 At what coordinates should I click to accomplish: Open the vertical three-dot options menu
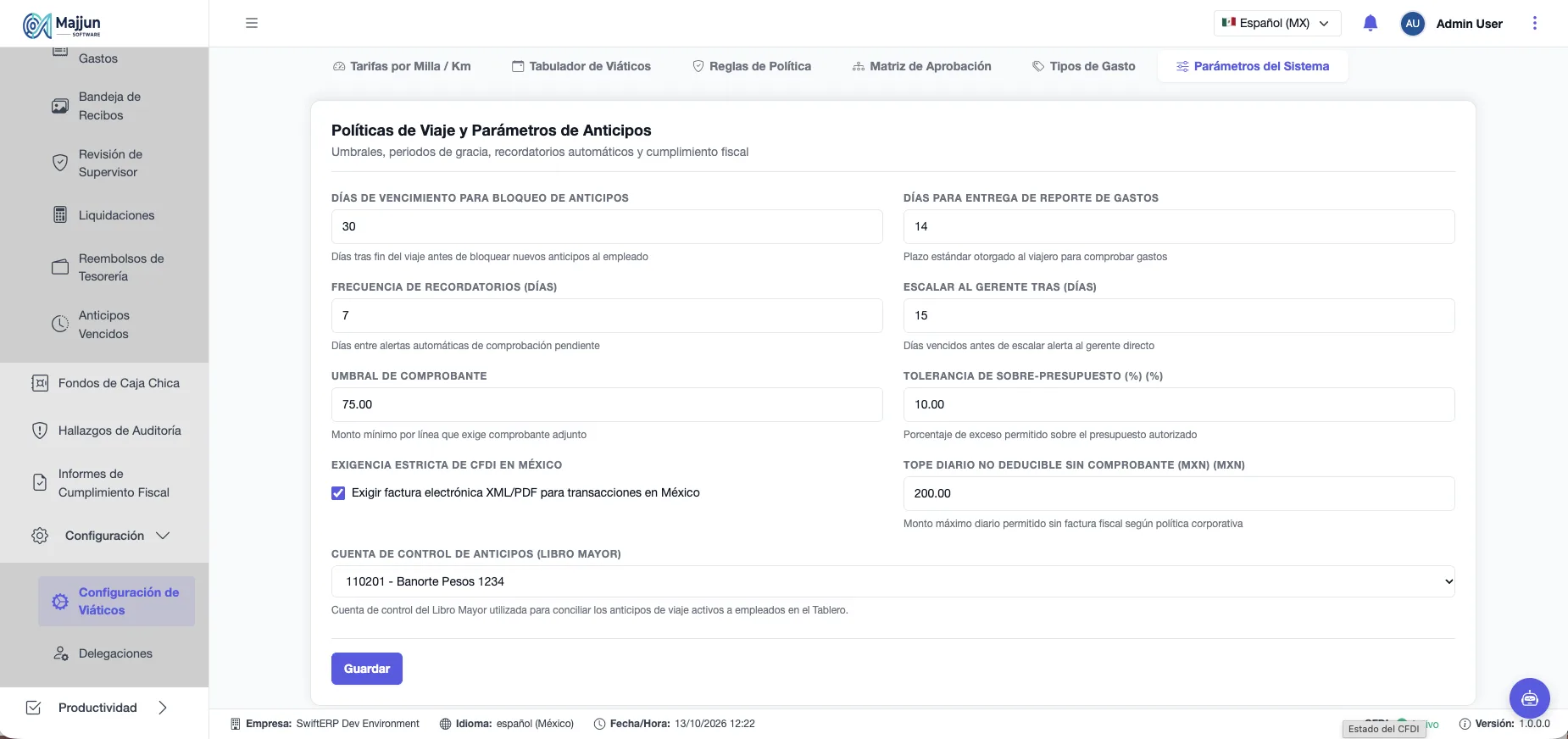click(x=1534, y=23)
